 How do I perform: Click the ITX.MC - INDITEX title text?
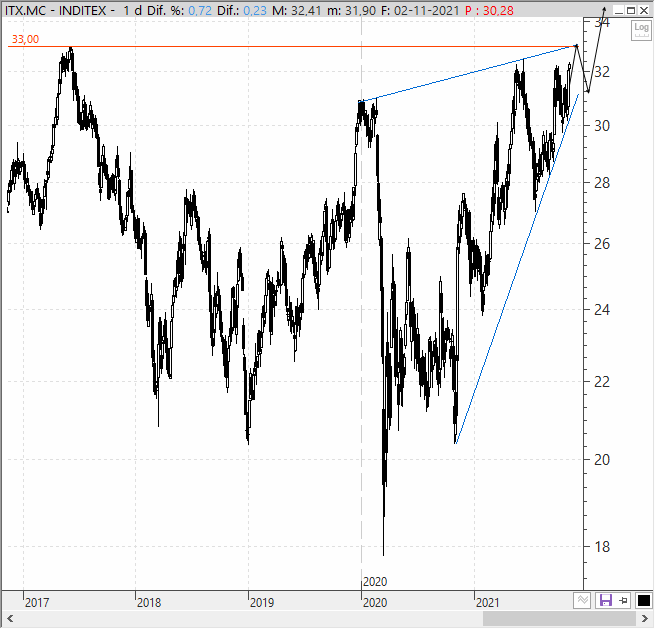pyautogui.click(x=56, y=10)
